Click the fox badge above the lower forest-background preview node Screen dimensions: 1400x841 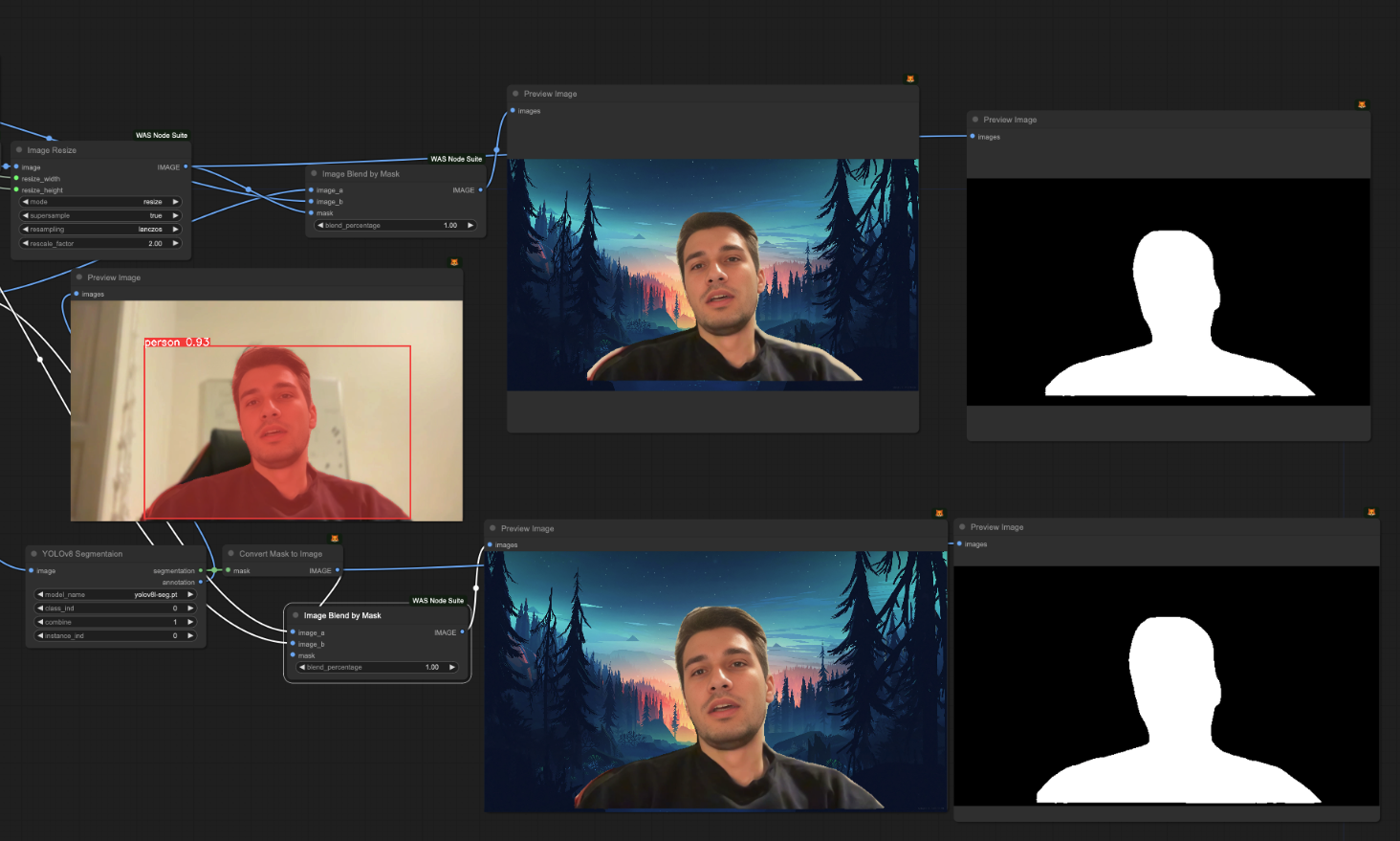939,514
